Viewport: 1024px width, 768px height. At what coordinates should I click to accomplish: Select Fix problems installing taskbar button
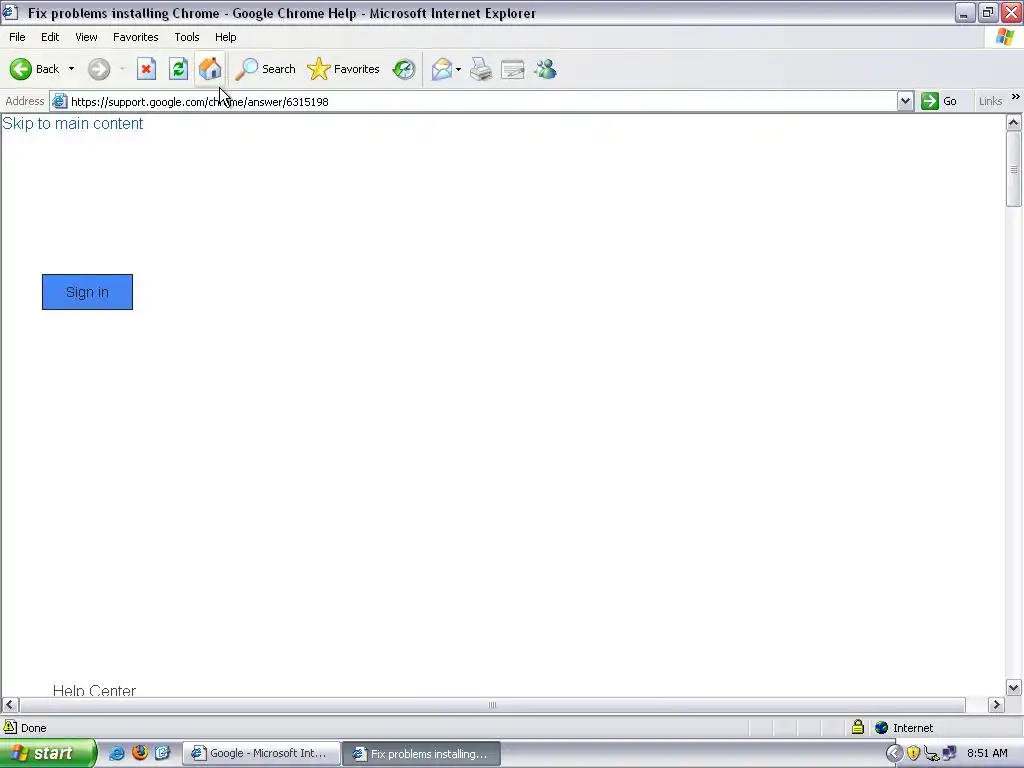[x=422, y=754]
